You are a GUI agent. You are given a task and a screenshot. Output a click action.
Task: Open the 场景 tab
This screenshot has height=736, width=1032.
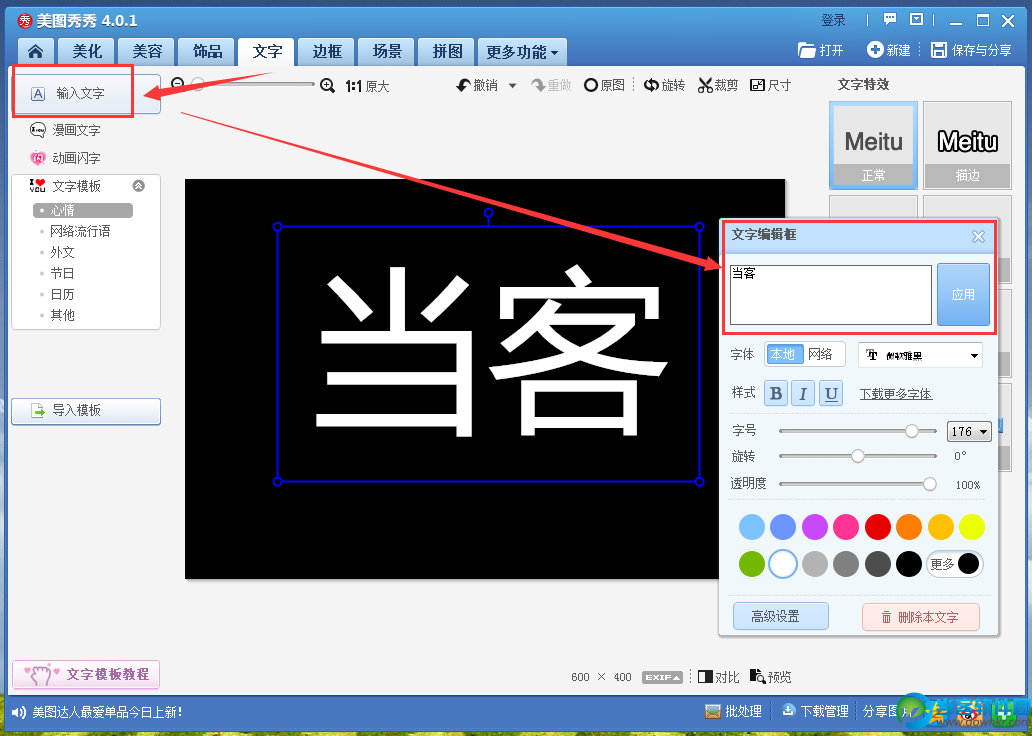pyautogui.click(x=387, y=51)
